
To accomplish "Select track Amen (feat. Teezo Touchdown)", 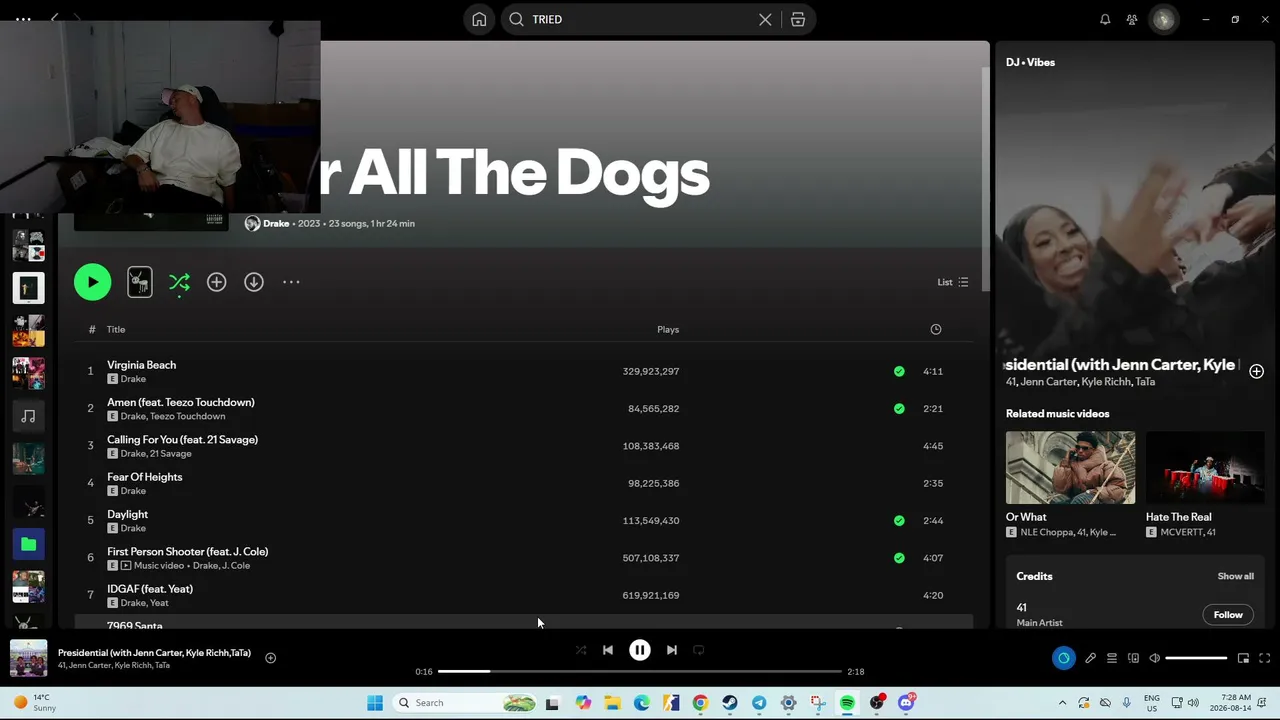I will point(523,408).
